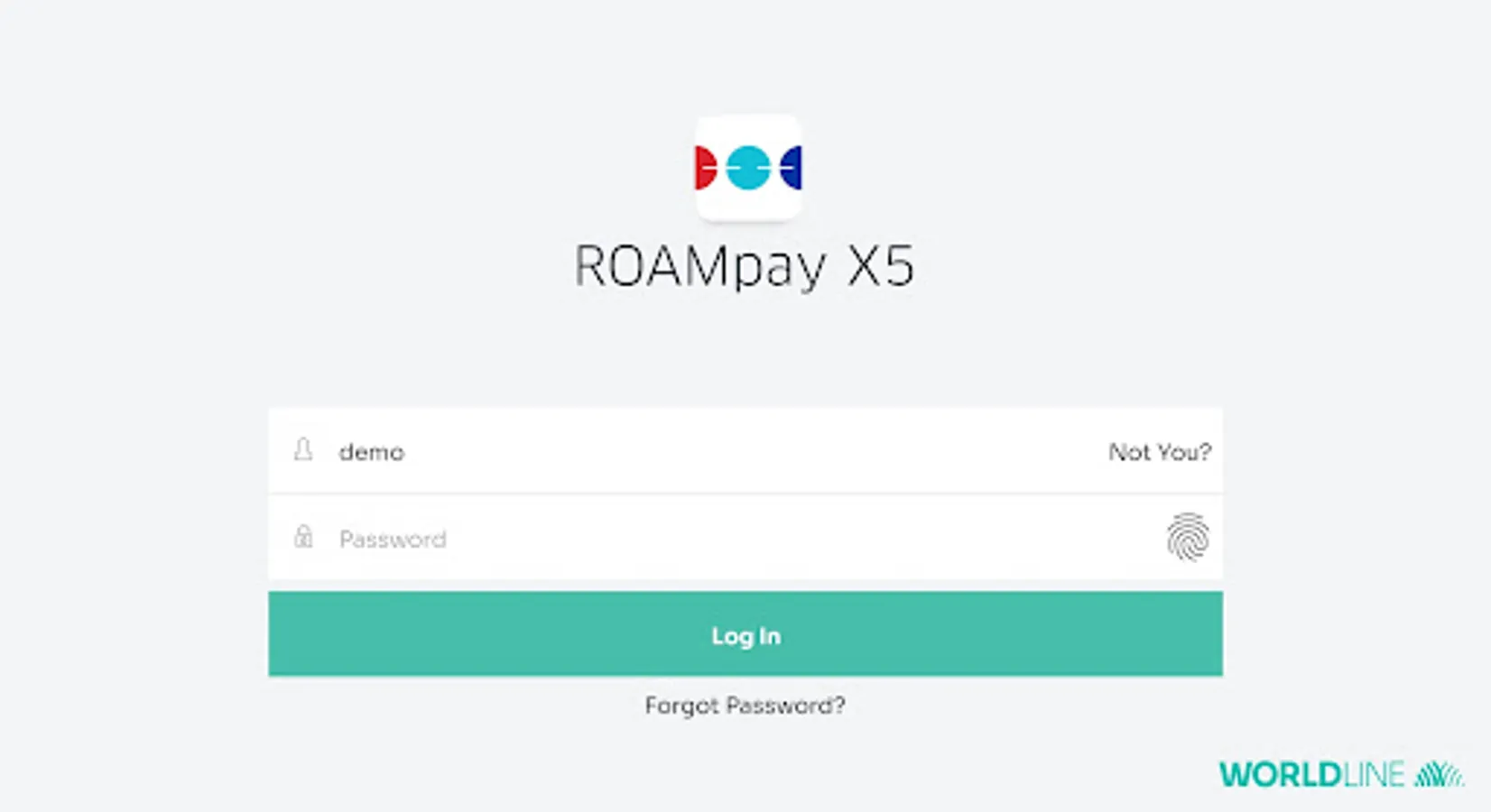Click the ROAMpay app logo icon

[x=748, y=168]
